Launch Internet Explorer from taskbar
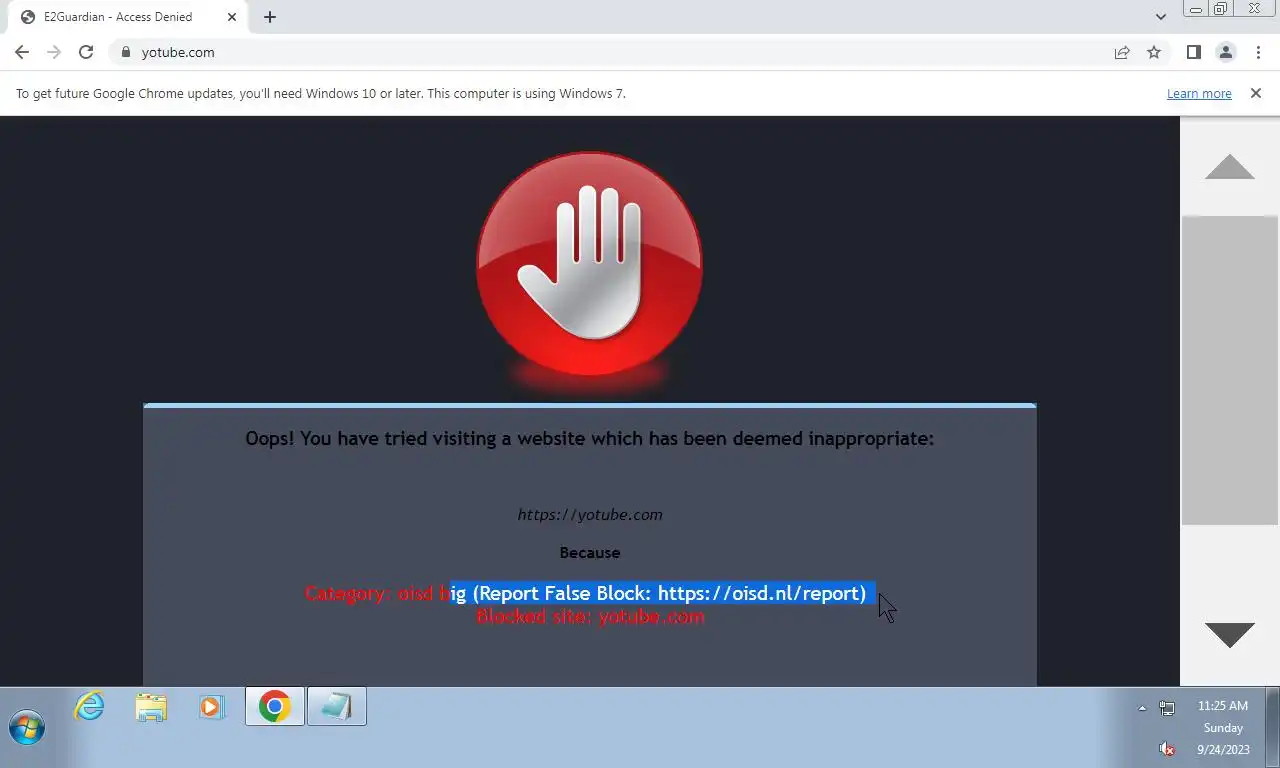This screenshot has width=1280, height=768. (x=90, y=707)
